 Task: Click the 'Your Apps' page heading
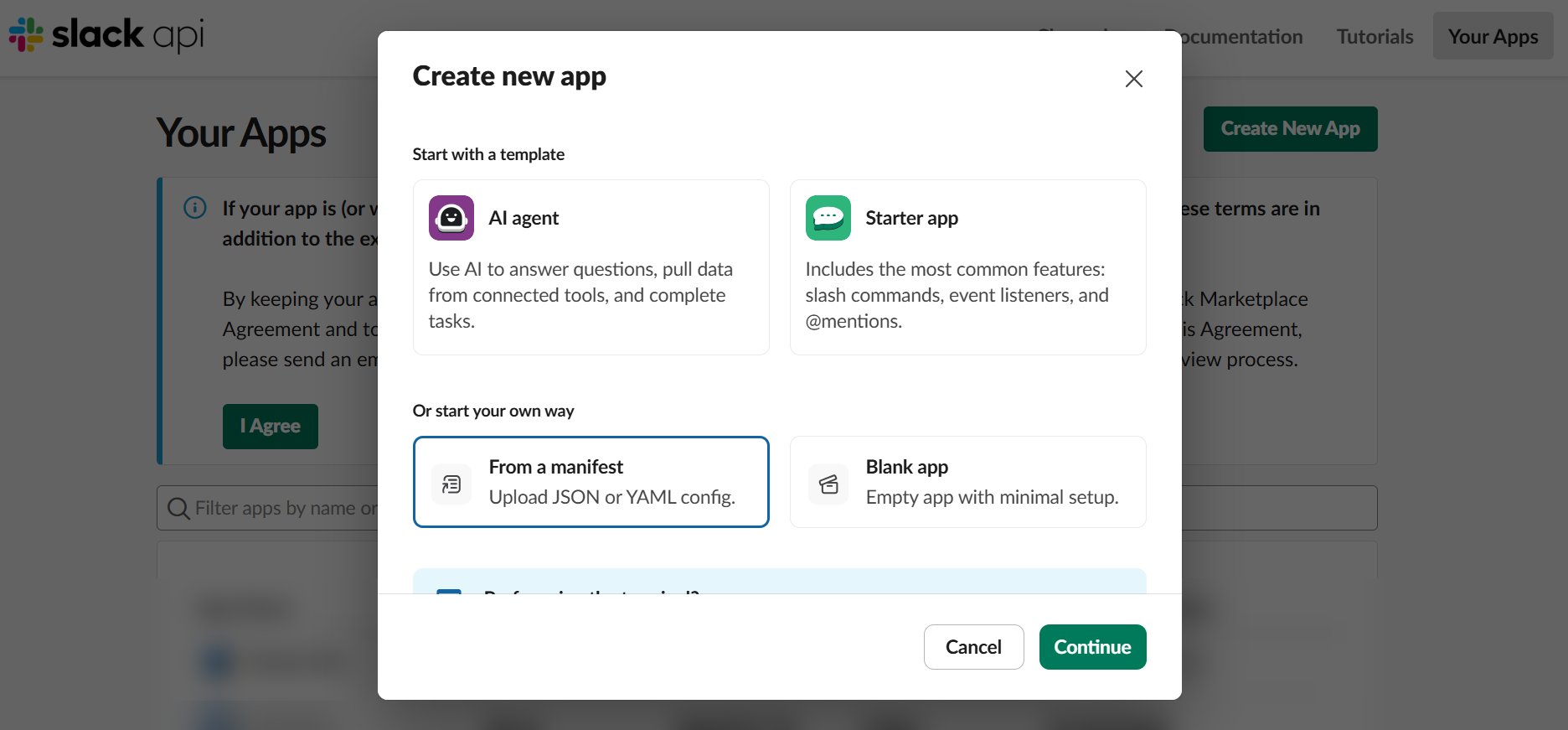click(x=241, y=133)
